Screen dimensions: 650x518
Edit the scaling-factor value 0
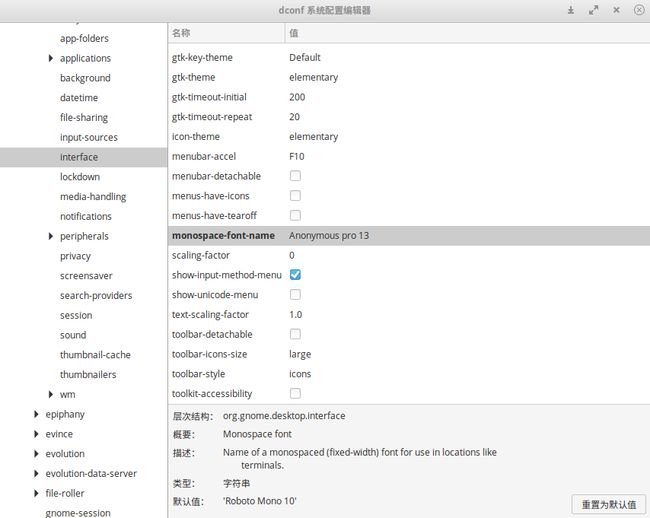click(x=292, y=255)
